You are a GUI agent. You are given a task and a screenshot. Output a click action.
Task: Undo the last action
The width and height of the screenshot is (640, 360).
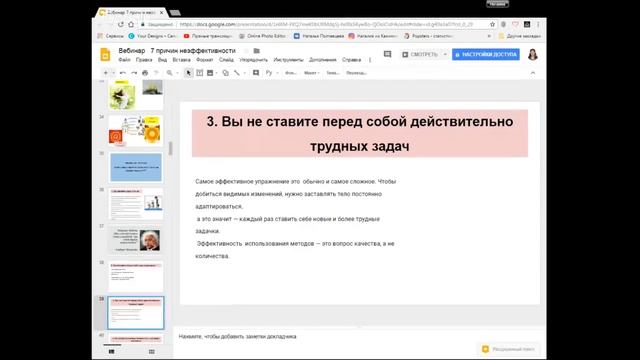(123, 73)
